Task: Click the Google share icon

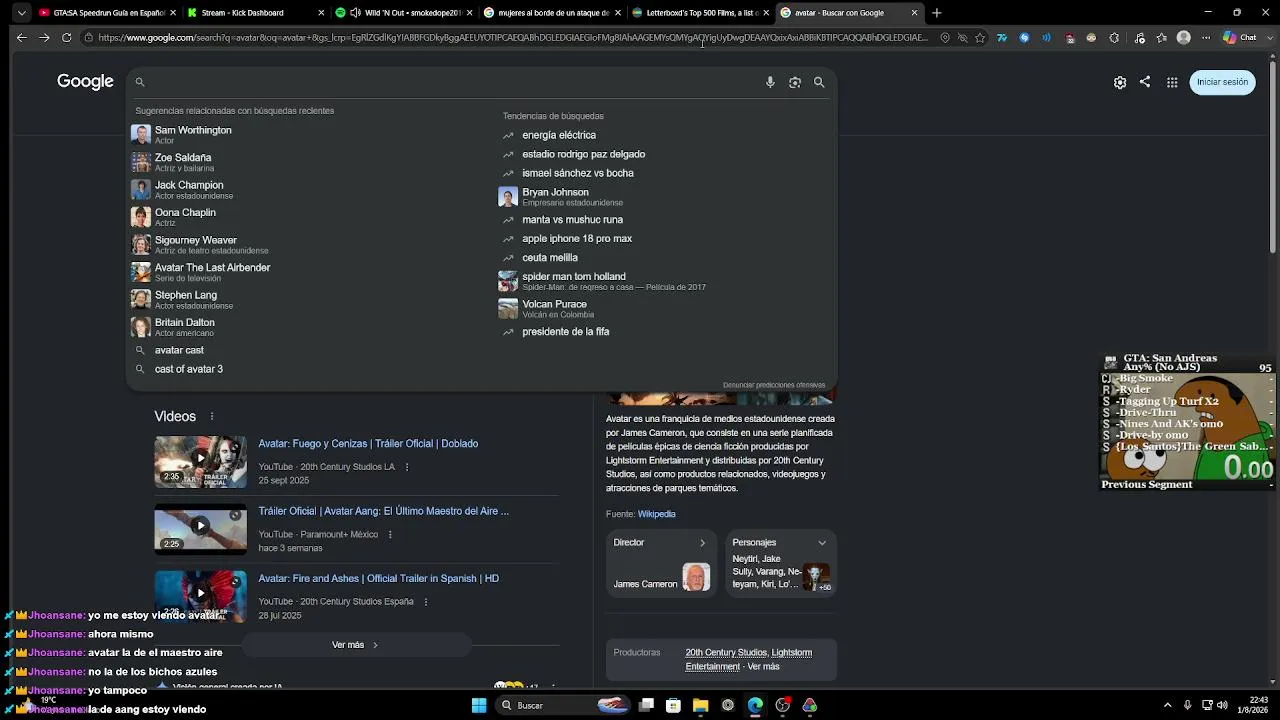Action: [x=1145, y=82]
